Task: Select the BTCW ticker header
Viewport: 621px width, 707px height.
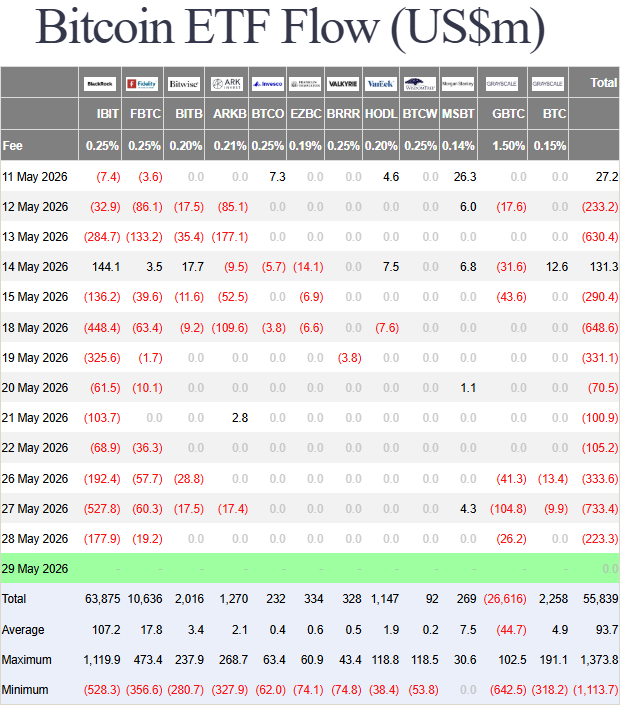Action: [420, 114]
